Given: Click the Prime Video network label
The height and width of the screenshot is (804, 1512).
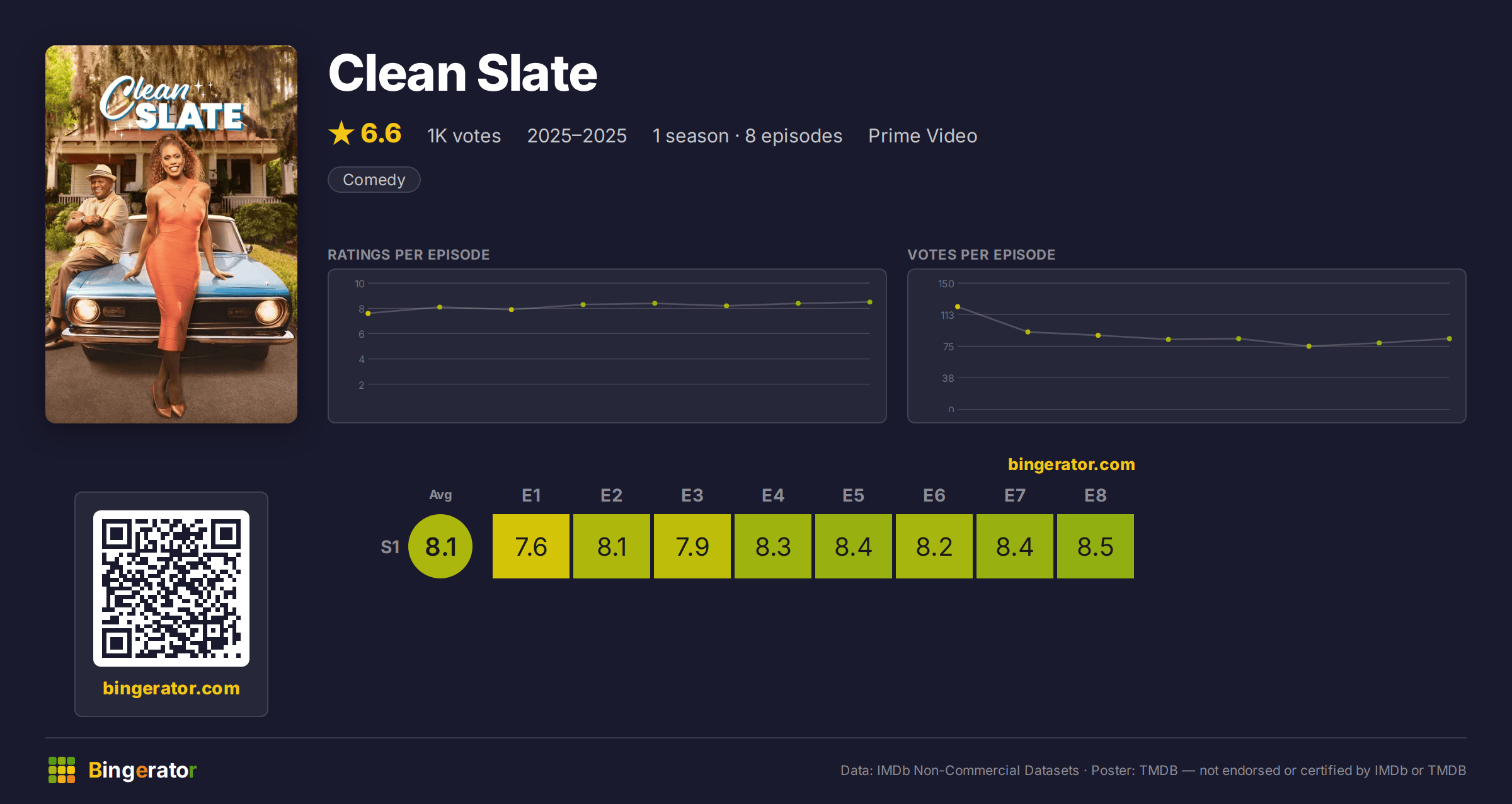Looking at the screenshot, I should (922, 135).
